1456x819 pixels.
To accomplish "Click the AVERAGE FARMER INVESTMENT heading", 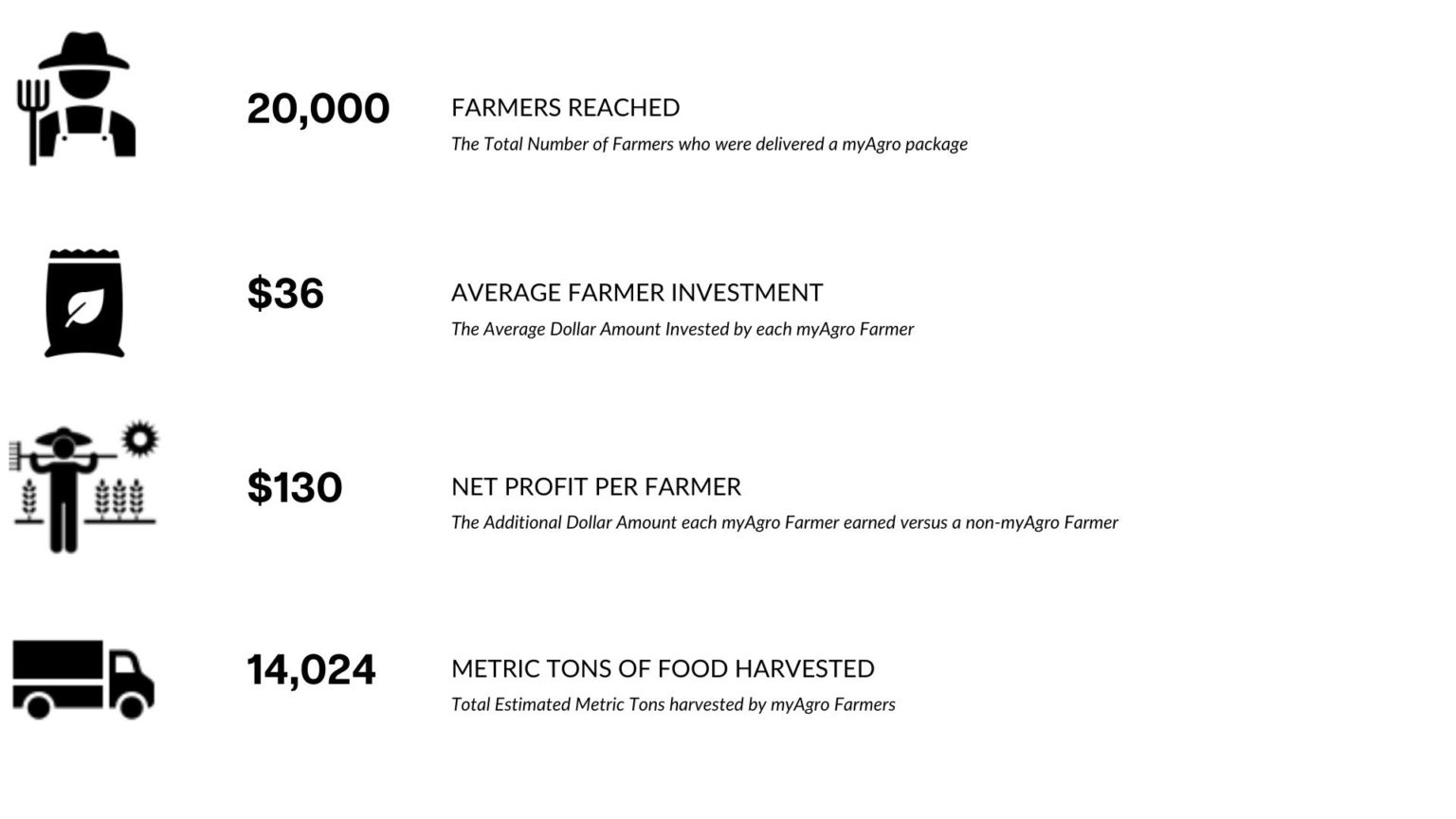I will pos(637,292).
